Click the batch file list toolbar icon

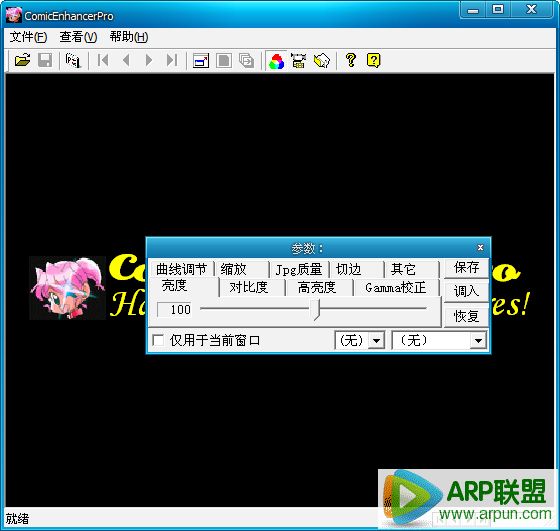[x=73, y=60]
